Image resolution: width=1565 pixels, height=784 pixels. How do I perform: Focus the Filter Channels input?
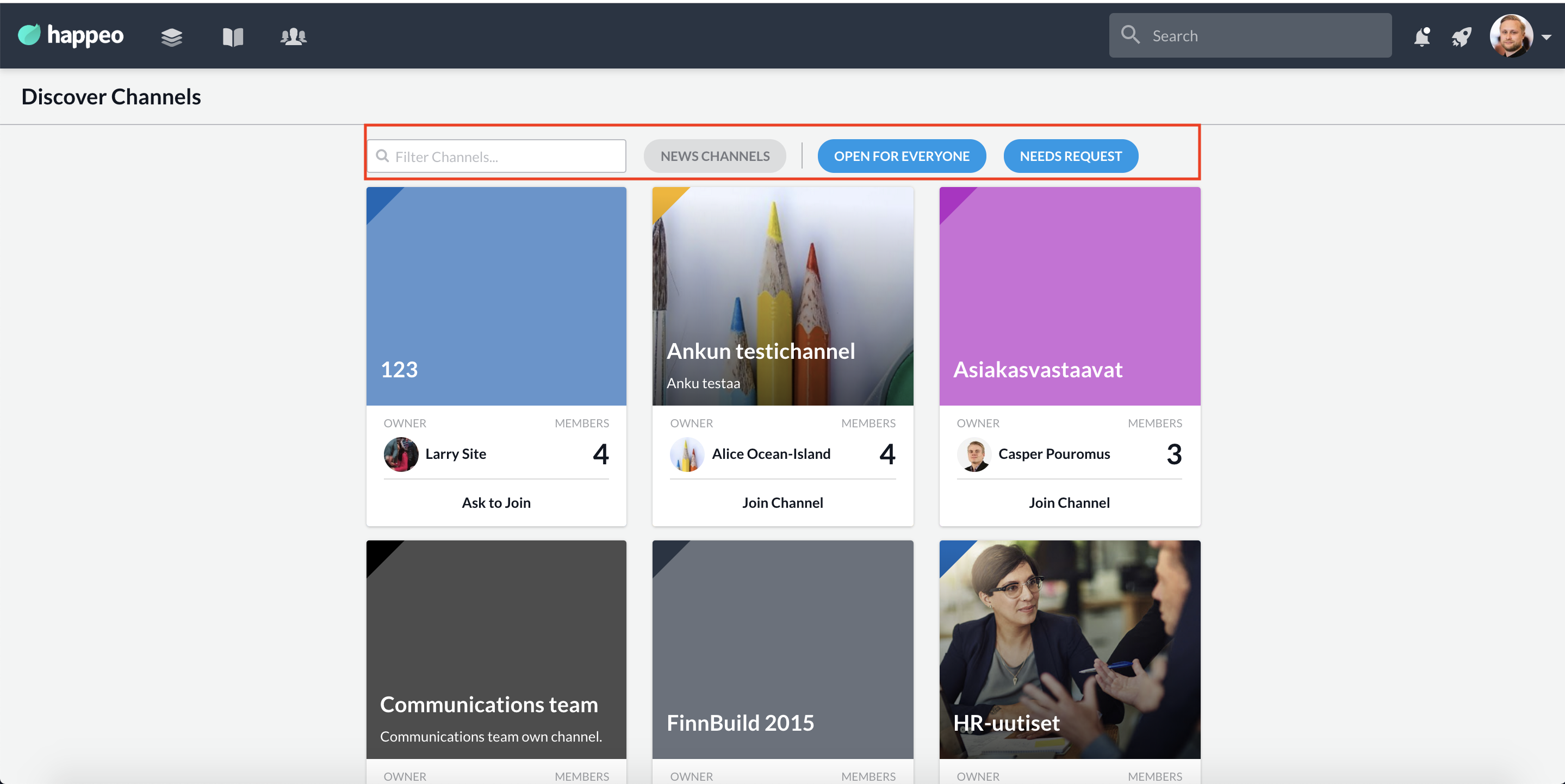coord(504,157)
